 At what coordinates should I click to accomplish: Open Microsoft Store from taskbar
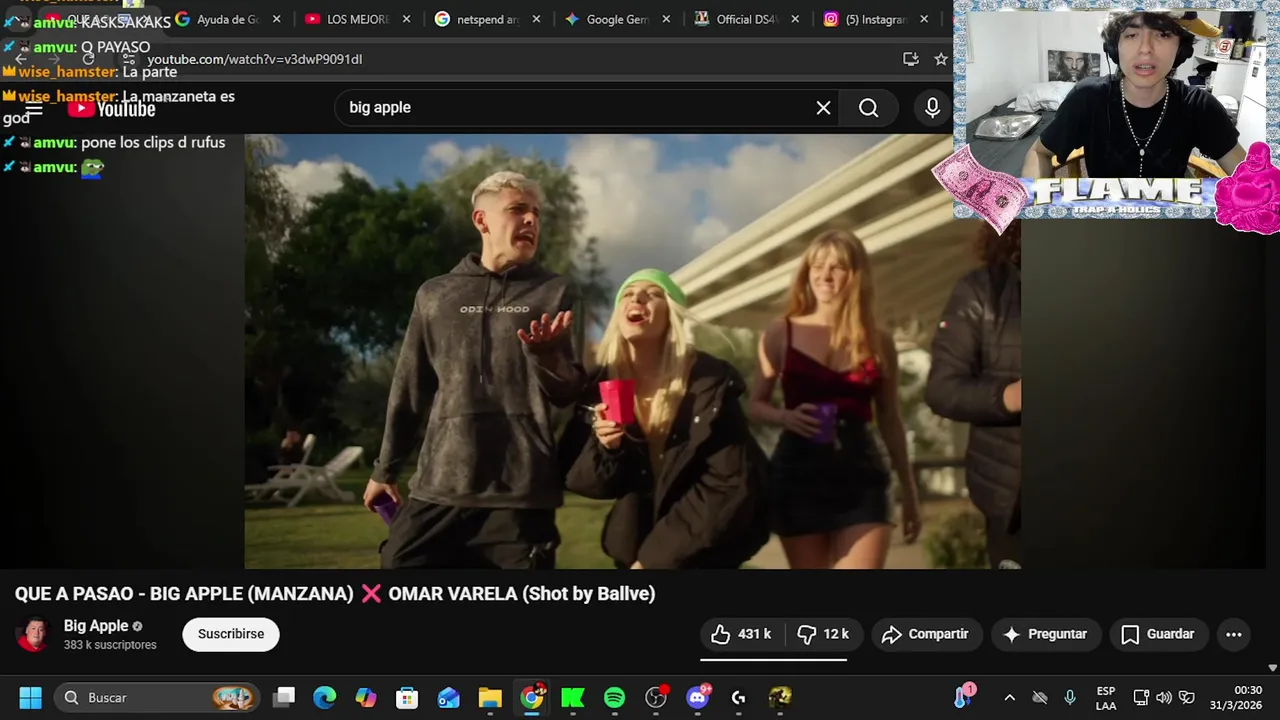click(x=407, y=698)
